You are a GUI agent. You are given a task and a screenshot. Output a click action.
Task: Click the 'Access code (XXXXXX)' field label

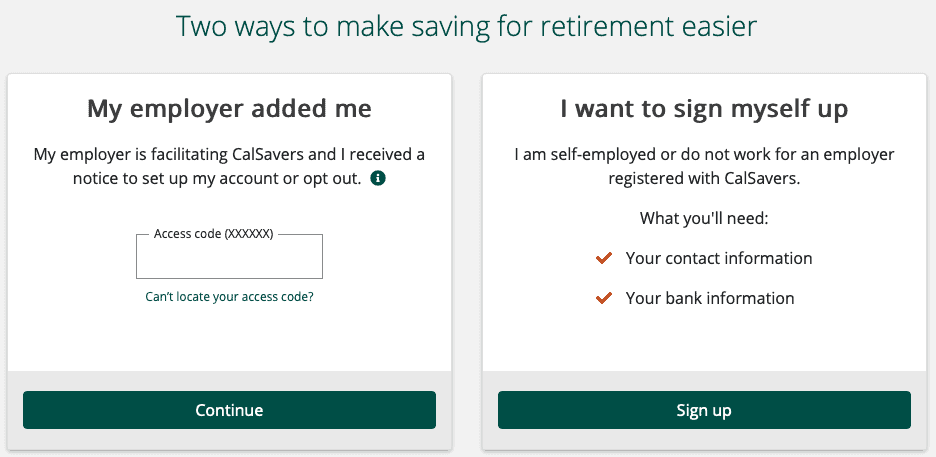click(213, 234)
